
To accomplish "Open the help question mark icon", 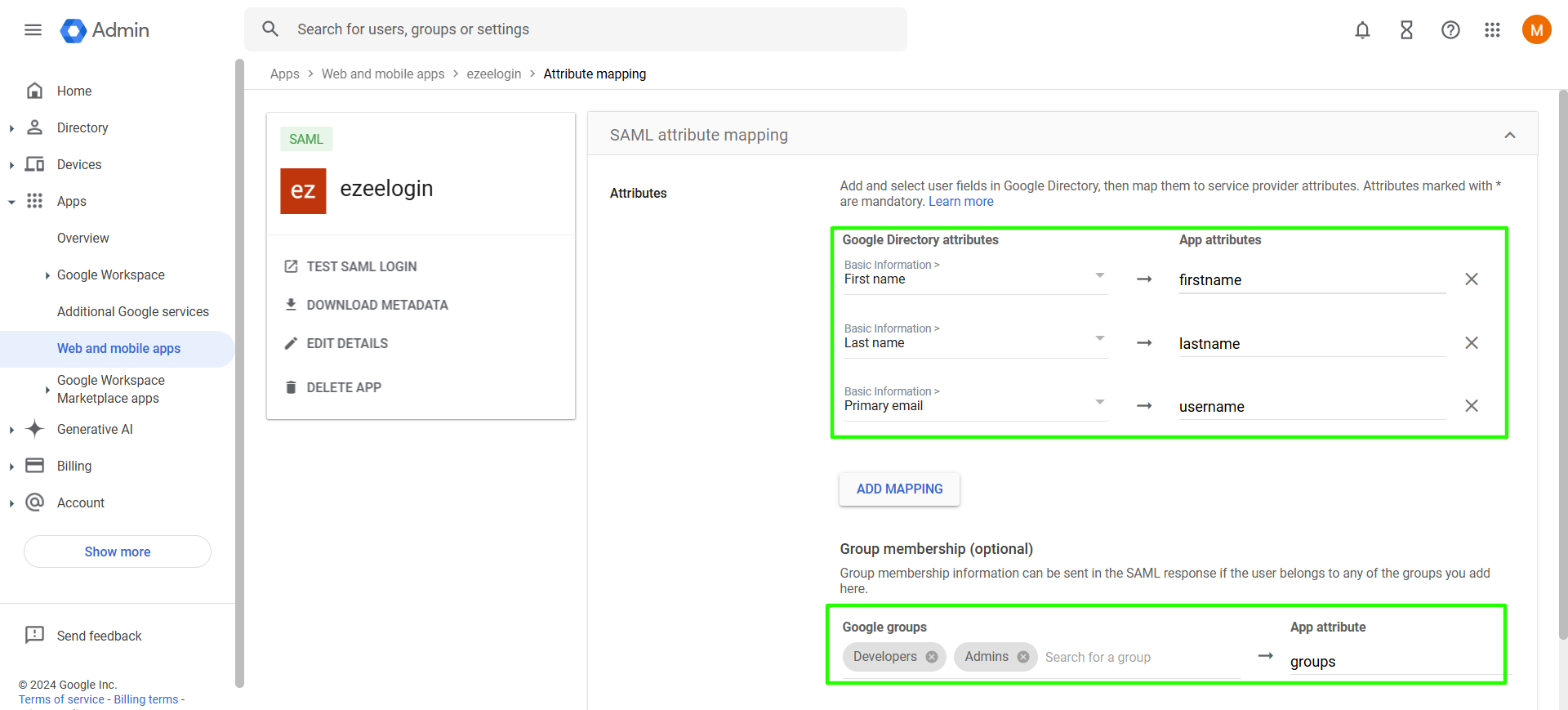I will pyautogui.click(x=1450, y=30).
